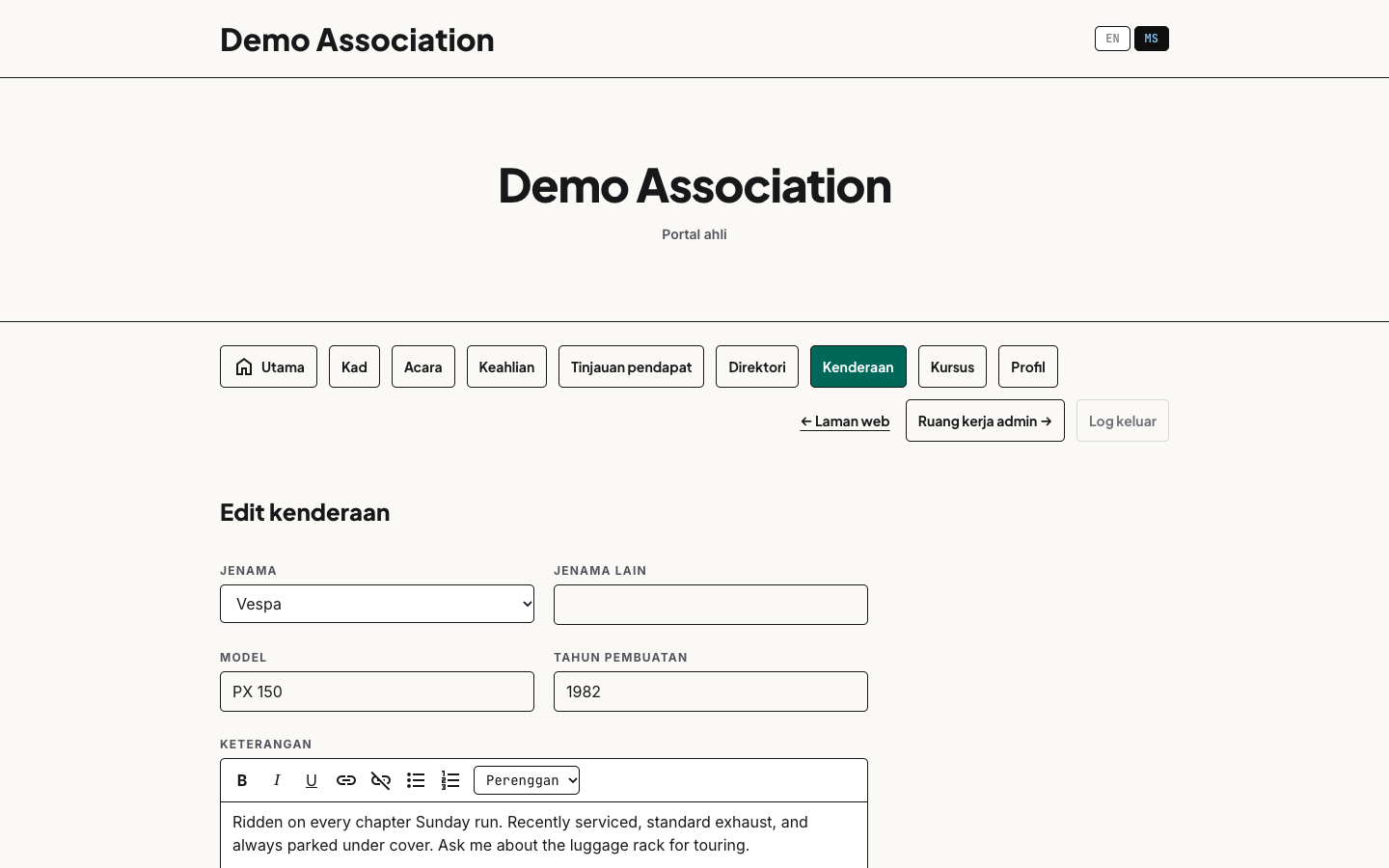This screenshot has width=1389, height=868.
Task: Click the 'Edit kenderaan' heading
Action: (x=305, y=512)
